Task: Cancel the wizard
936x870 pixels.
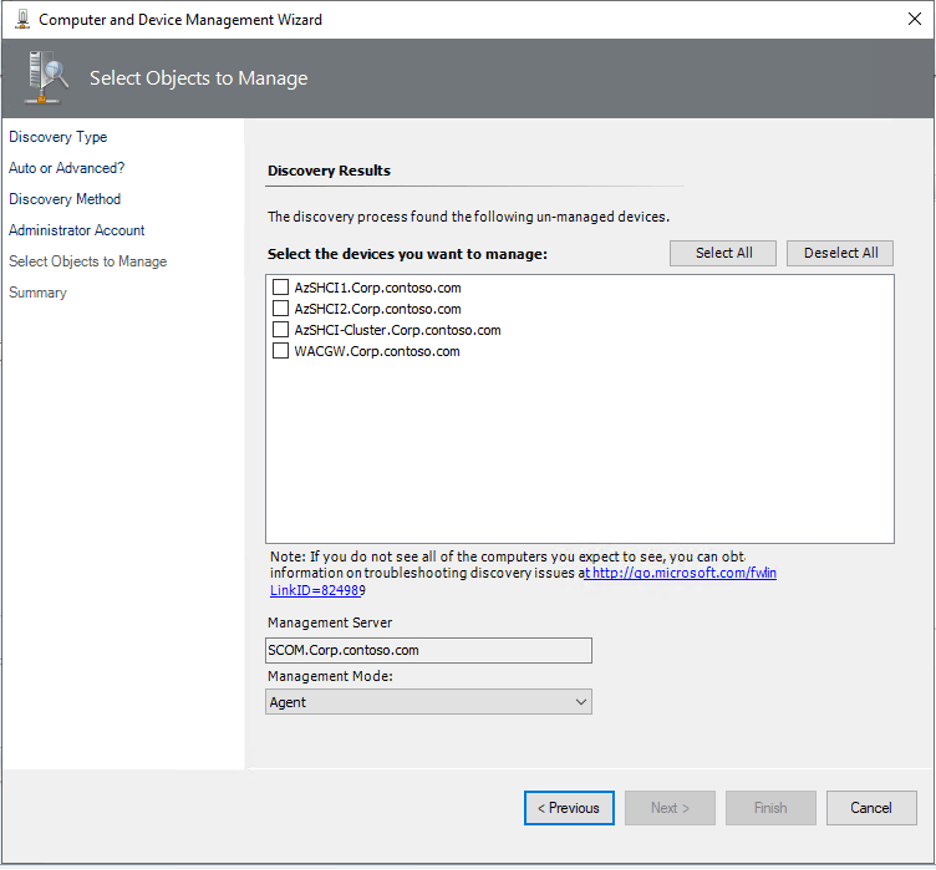Action: click(x=871, y=808)
